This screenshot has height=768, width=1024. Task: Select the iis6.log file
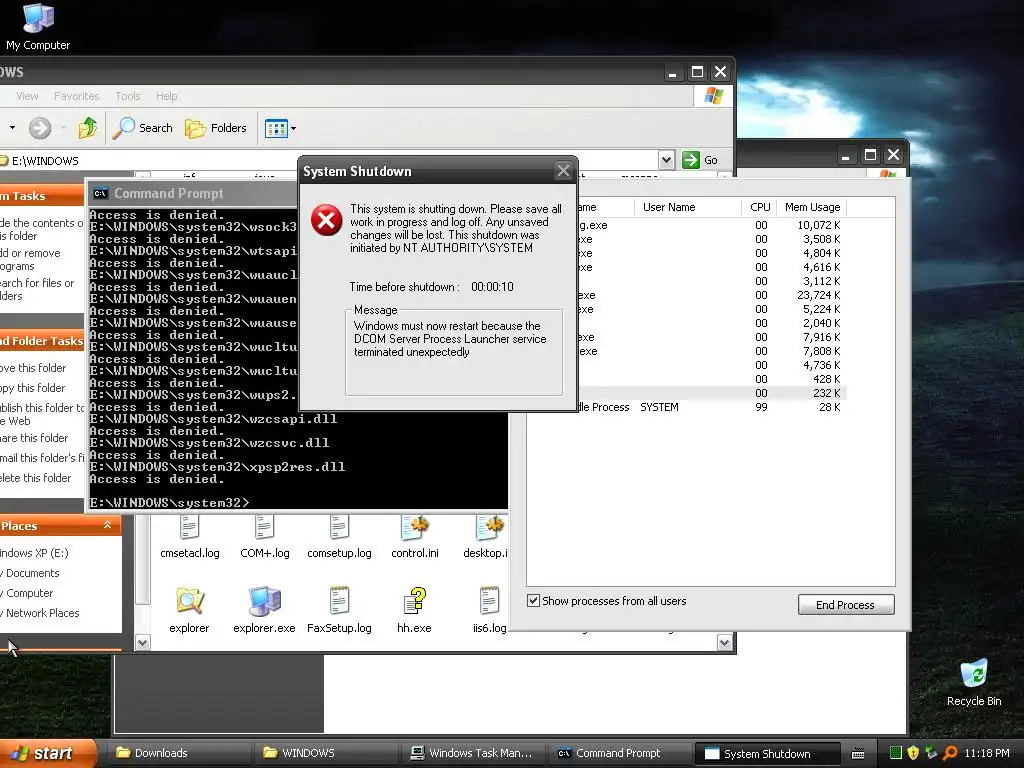pyautogui.click(x=489, y=611)
